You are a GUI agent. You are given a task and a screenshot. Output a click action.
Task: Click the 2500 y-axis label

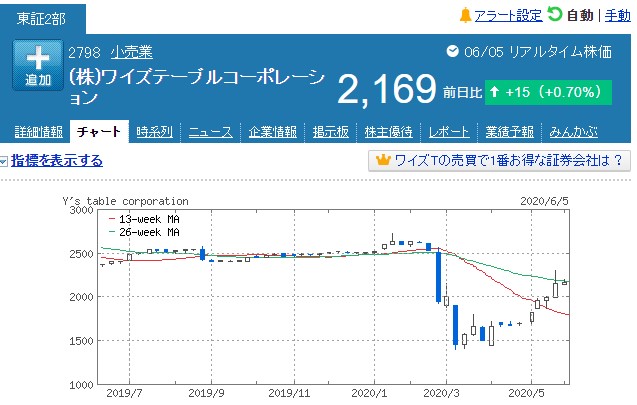81,254
